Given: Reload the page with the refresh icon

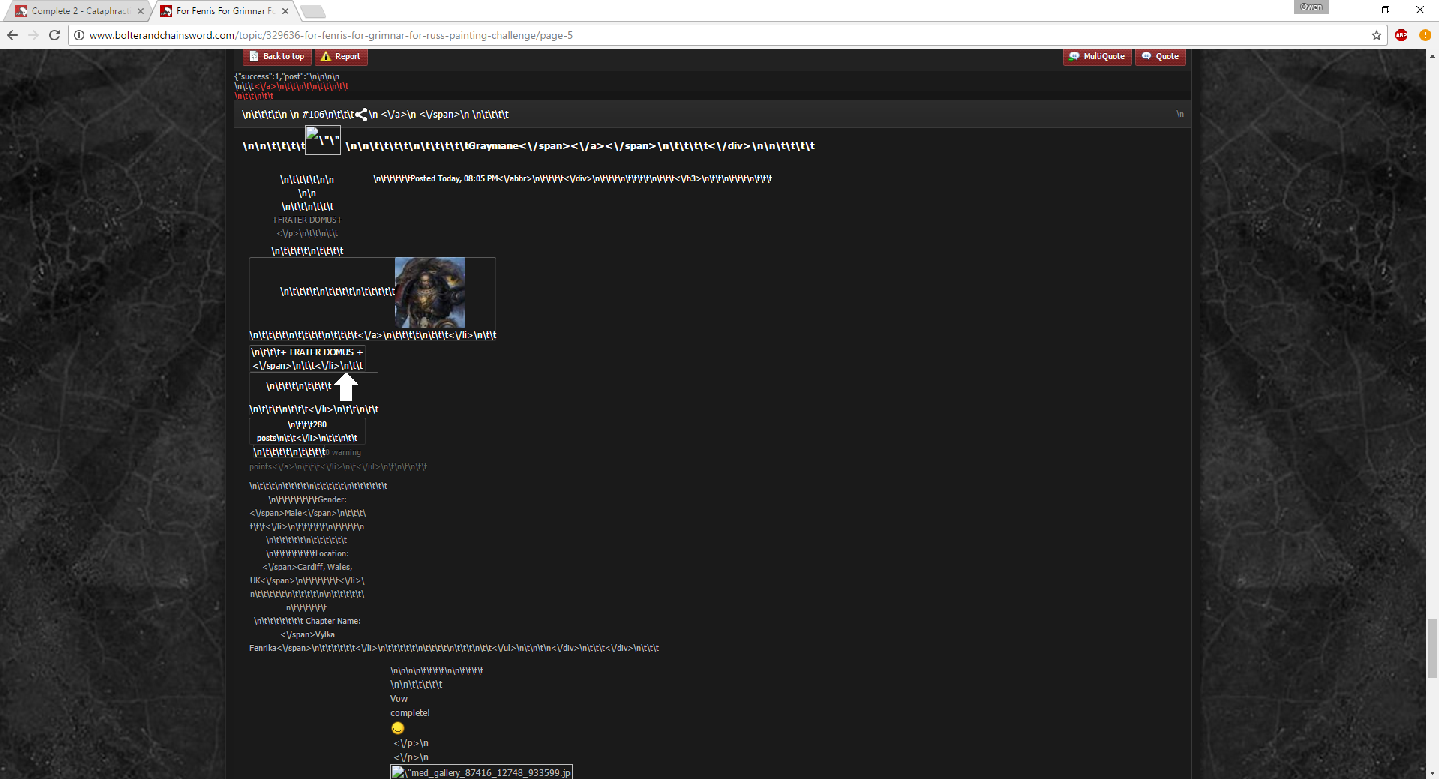Looking at the screenshot, I should pos(55,35).
